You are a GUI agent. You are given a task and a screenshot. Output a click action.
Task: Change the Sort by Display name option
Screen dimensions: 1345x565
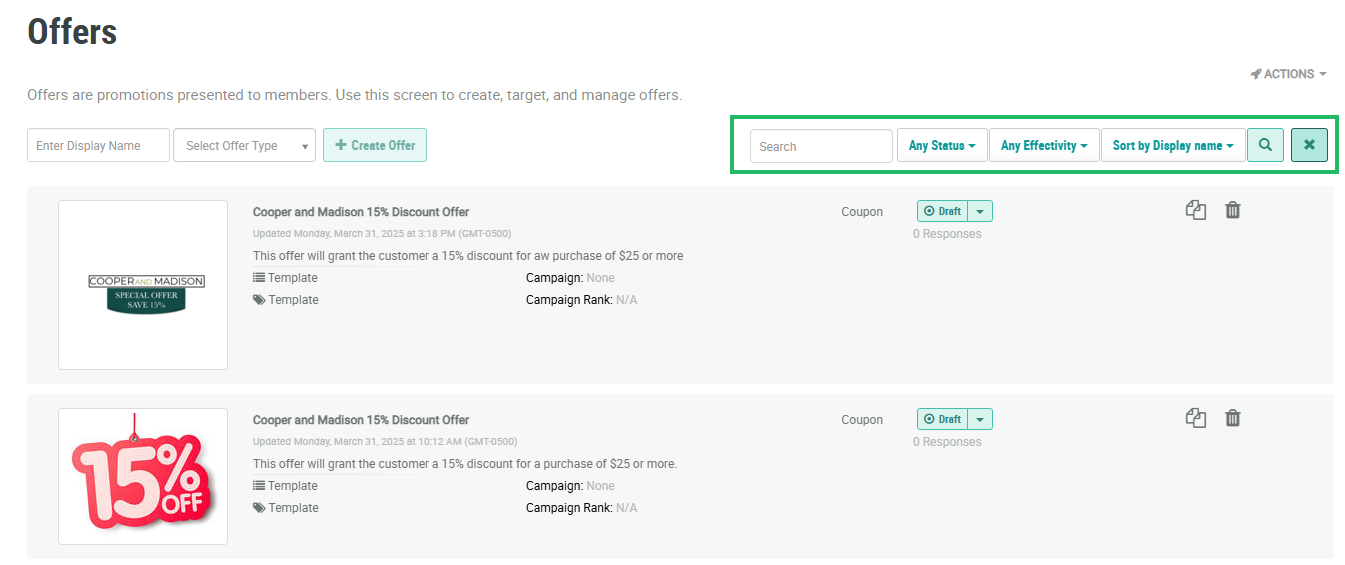[1172, 146]
